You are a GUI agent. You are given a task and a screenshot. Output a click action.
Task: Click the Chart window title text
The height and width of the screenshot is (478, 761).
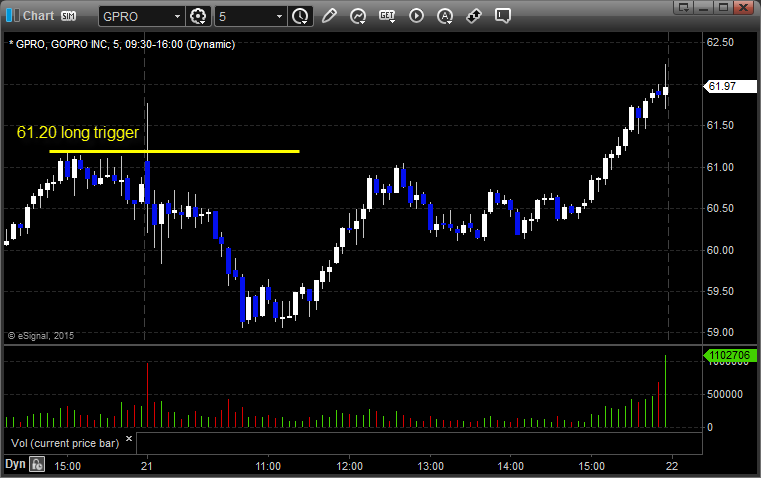(38, 16)
